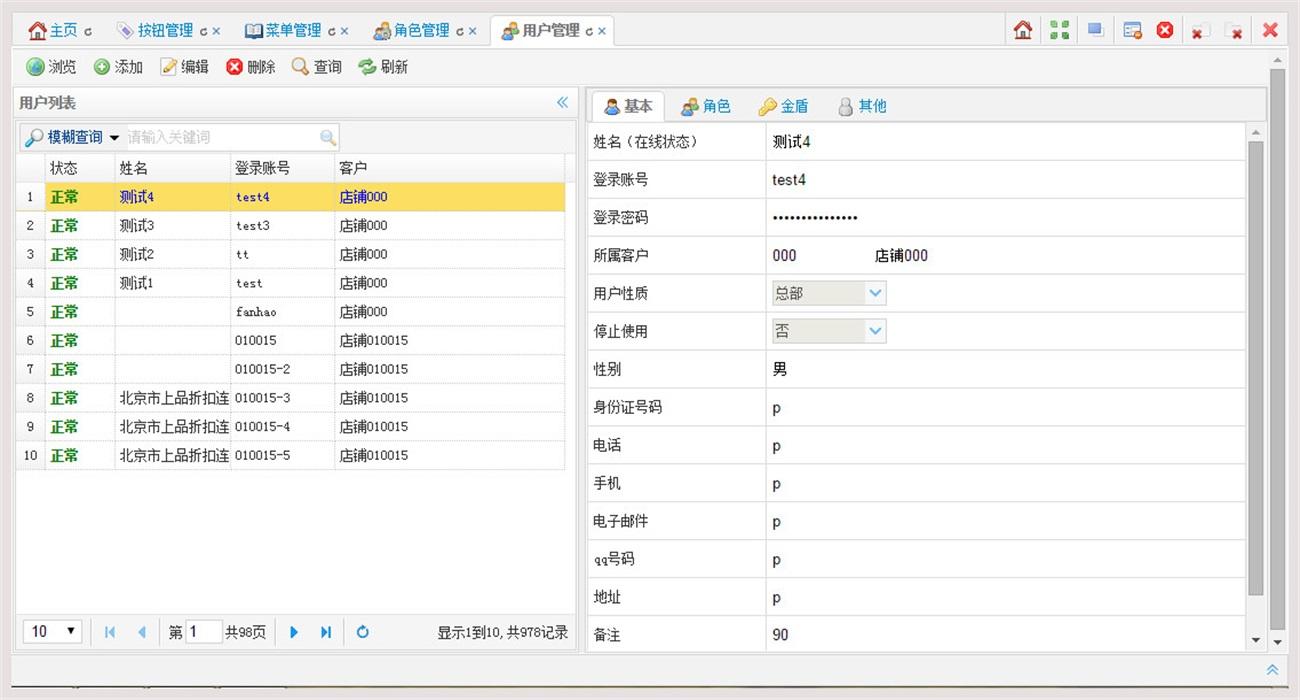Click the 刷新 refresh toolbar button
This screenshot has height=700, width=1300.
click(383, 67)
